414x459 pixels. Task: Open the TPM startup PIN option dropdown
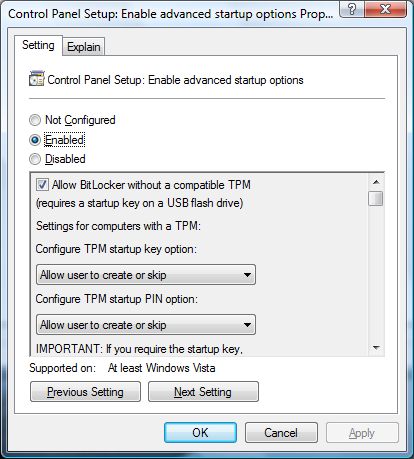coord(146,324)
